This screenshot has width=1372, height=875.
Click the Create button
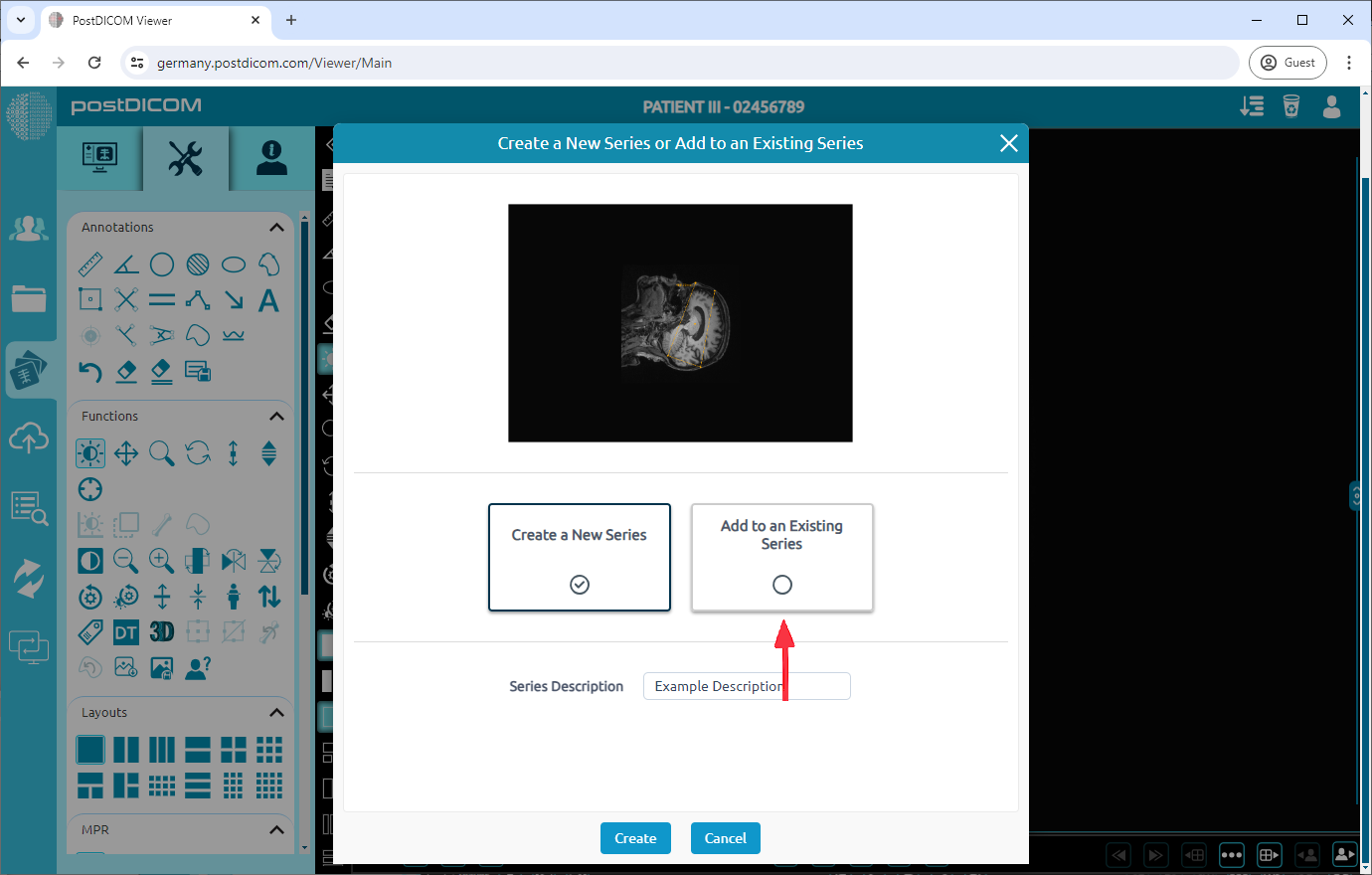(635, 838)
